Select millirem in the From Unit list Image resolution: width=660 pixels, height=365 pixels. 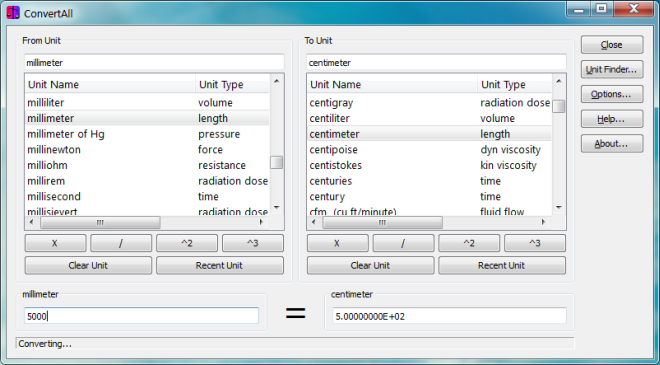coord(147,181)
